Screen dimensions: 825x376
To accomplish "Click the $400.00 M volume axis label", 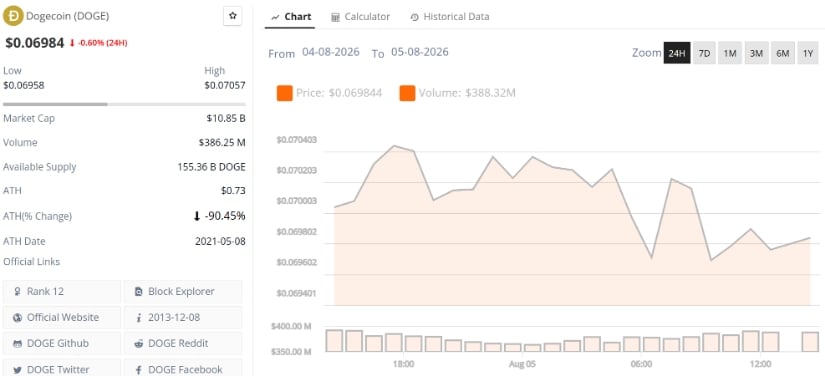I will tap(291, 327).
